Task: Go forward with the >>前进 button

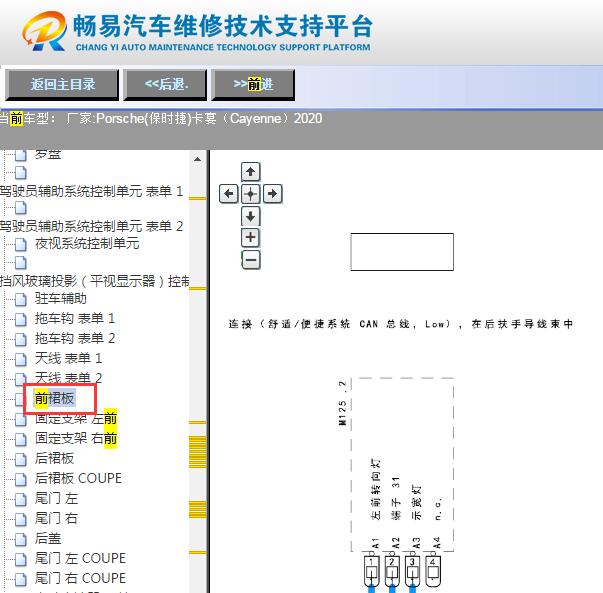Action: [253, 84]
